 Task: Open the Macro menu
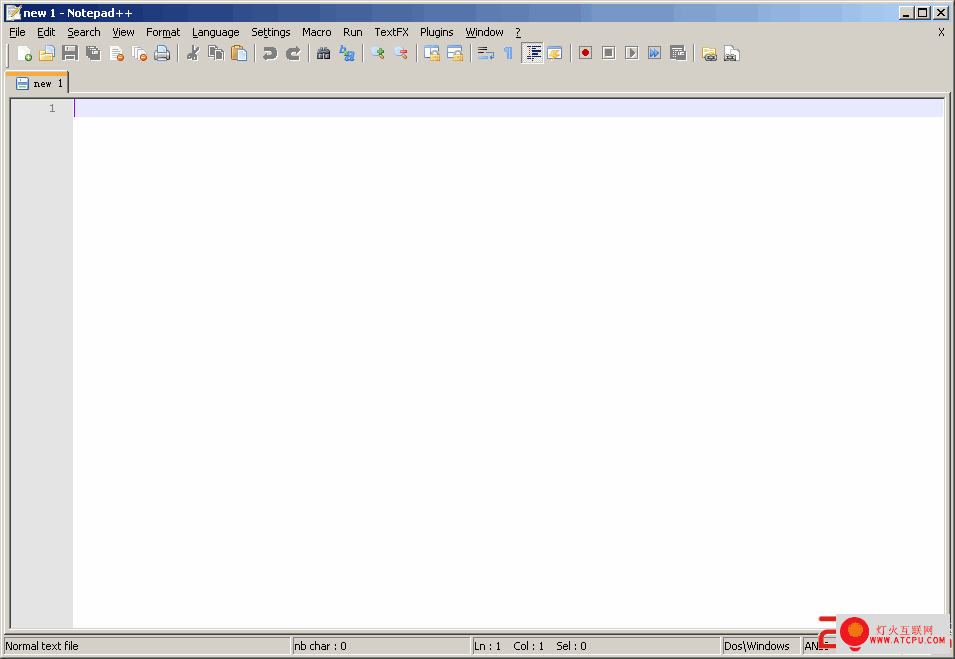(x=317, y=32)
